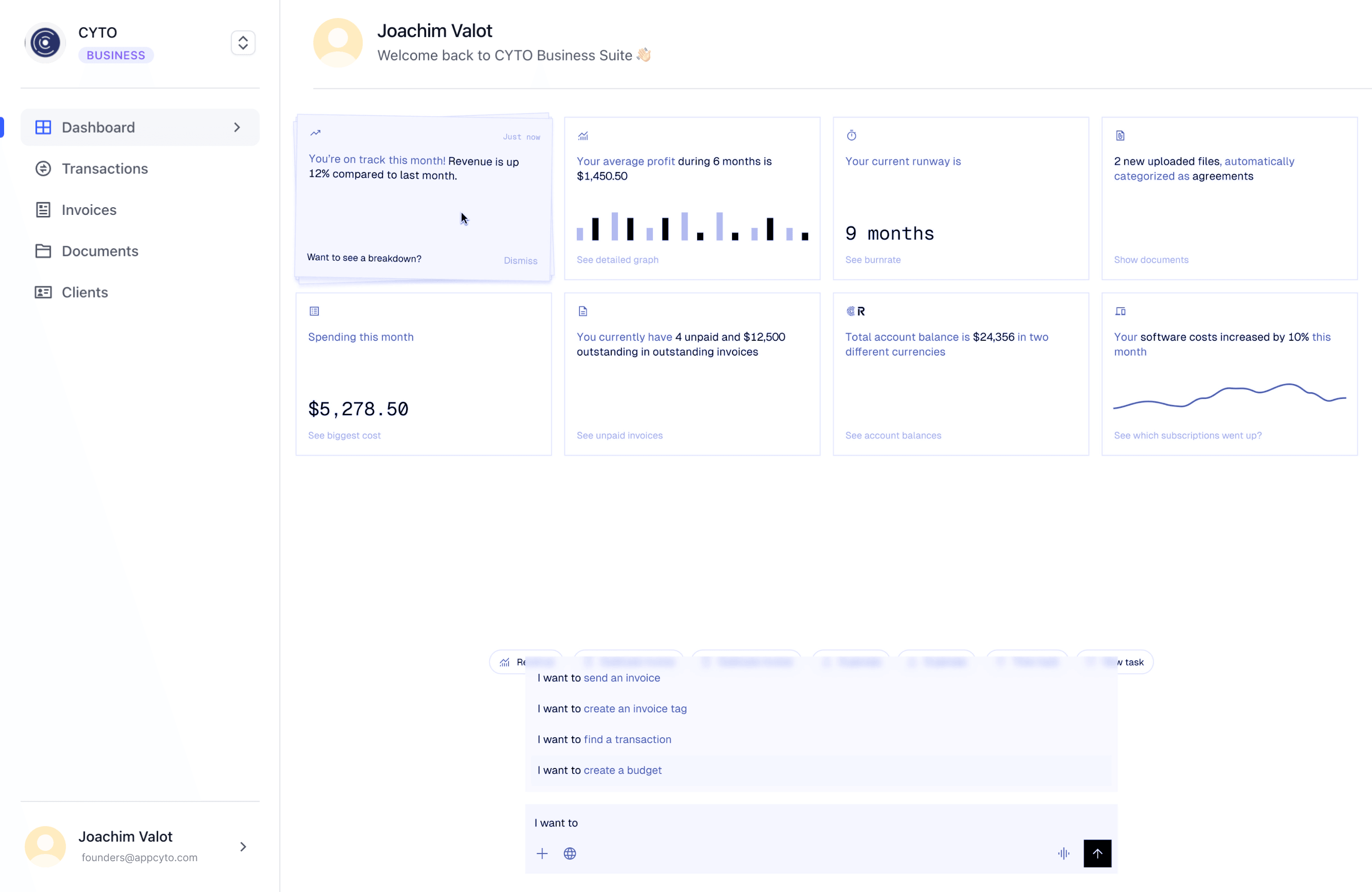
Task: Click the voice waveform icon near the send button
Action: coord(1064,853)
